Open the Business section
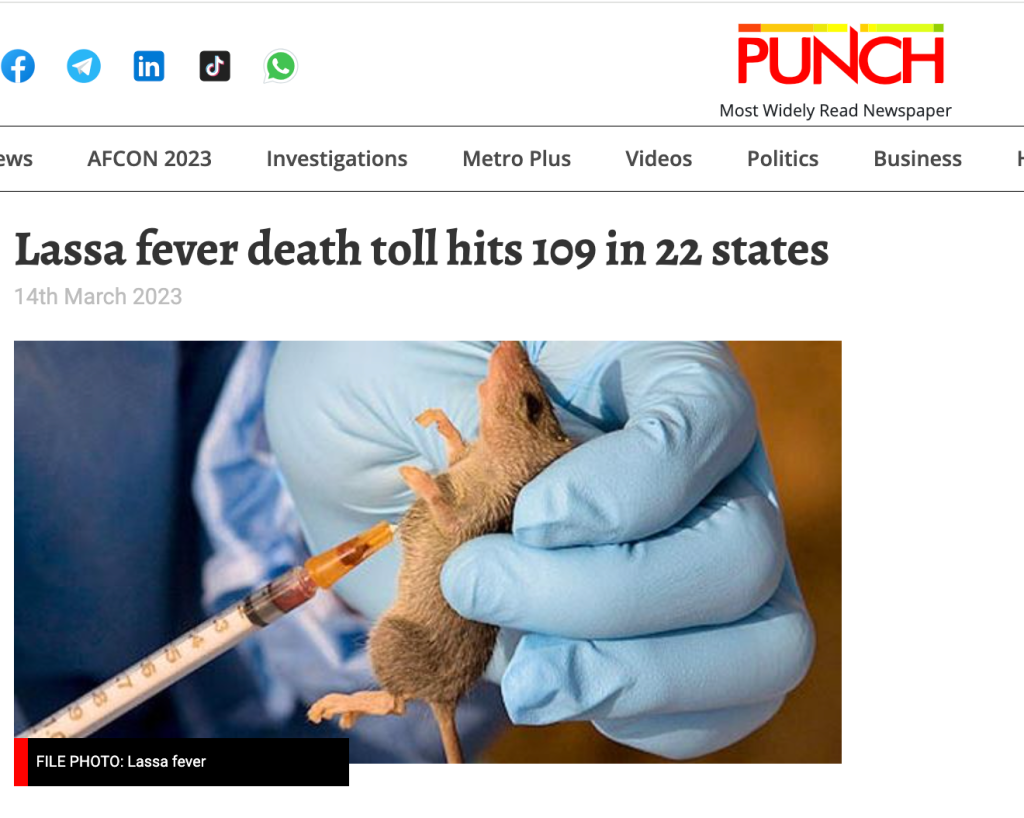1024x818 pixels. (917, 159)
